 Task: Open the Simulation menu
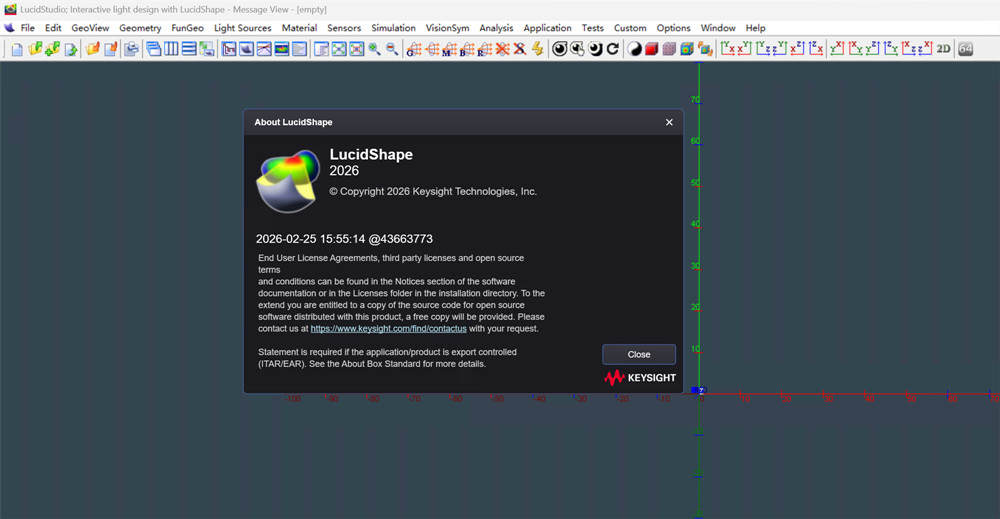coord(393,28)
